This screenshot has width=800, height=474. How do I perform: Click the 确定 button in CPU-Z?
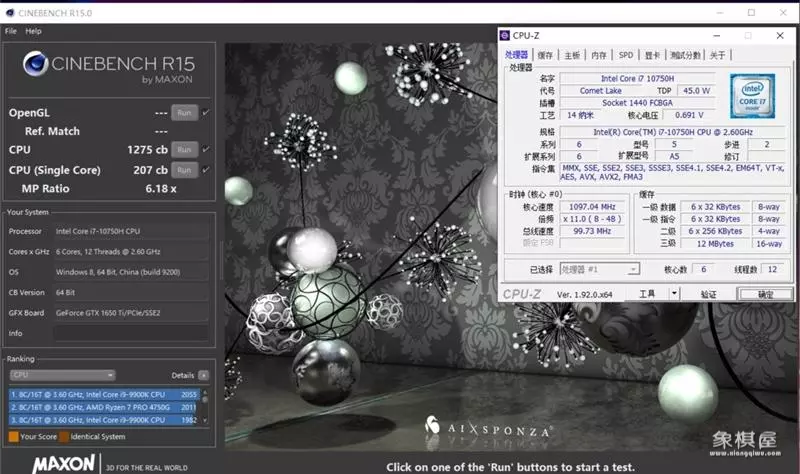(765, 294)
